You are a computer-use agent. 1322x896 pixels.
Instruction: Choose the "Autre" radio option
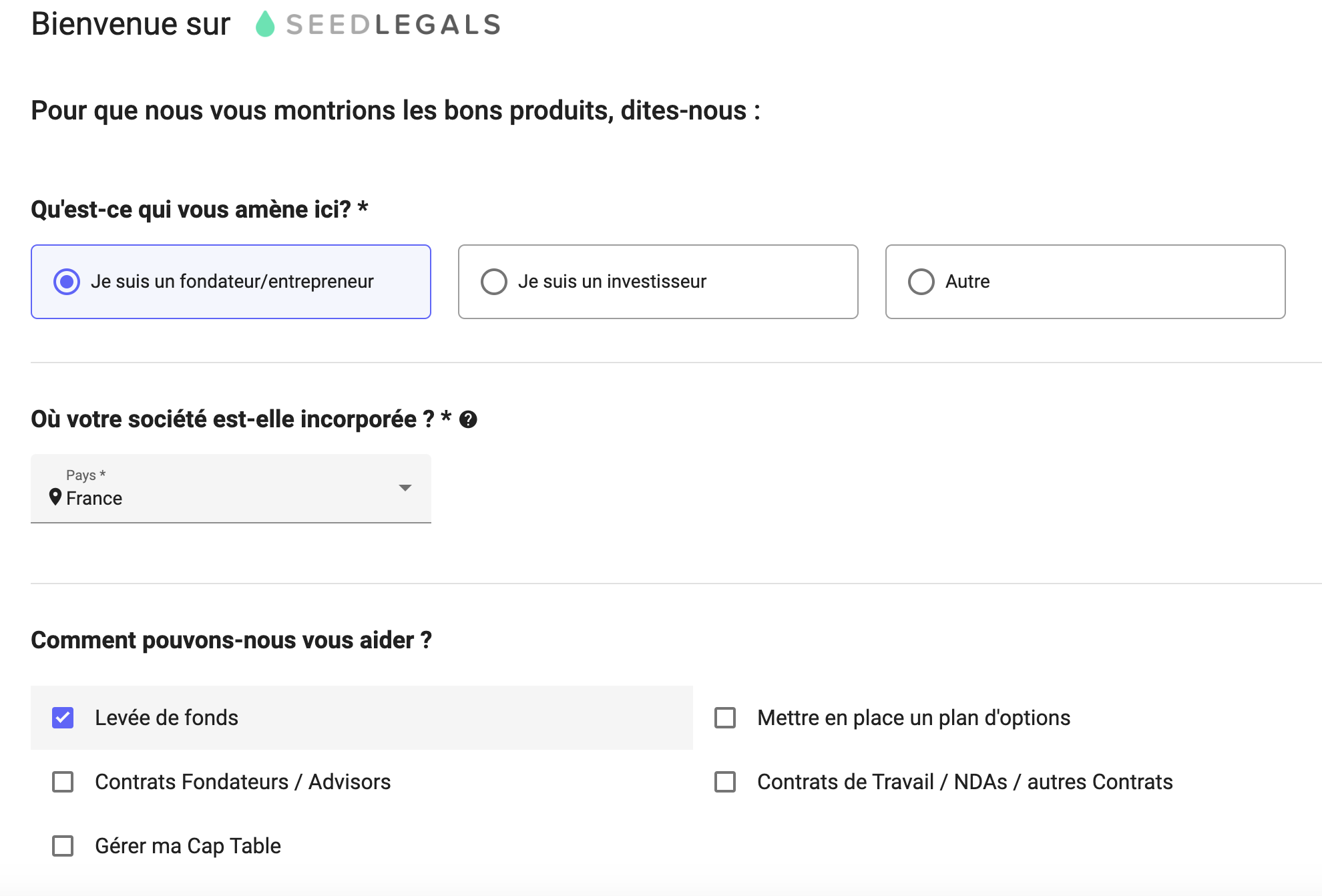(x=921, y=282)
